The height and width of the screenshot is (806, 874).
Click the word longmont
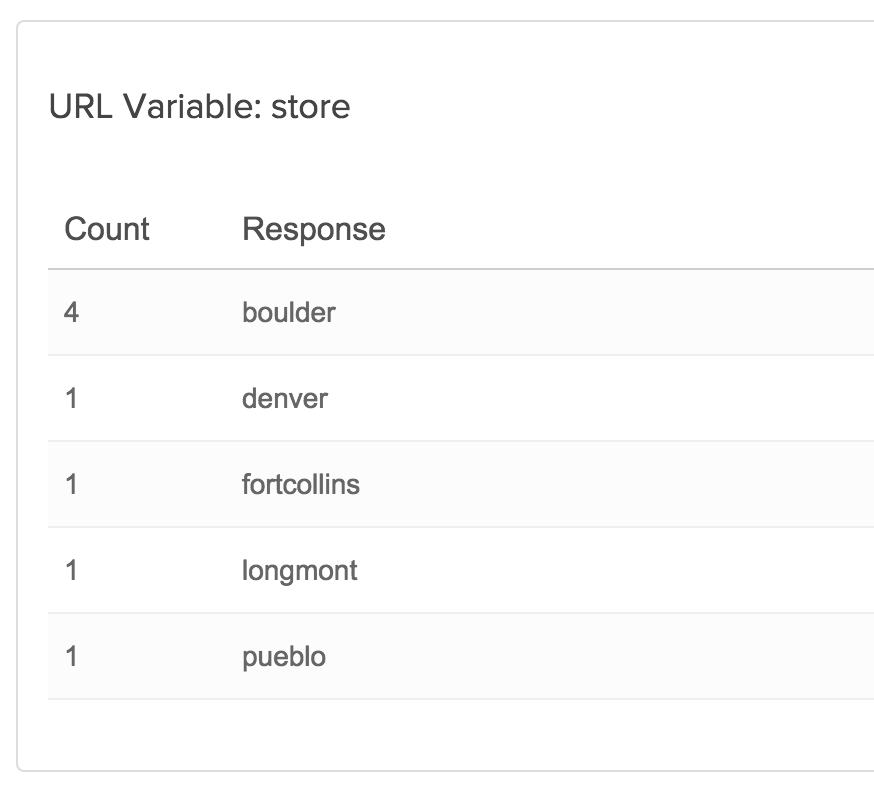[300, 571]
